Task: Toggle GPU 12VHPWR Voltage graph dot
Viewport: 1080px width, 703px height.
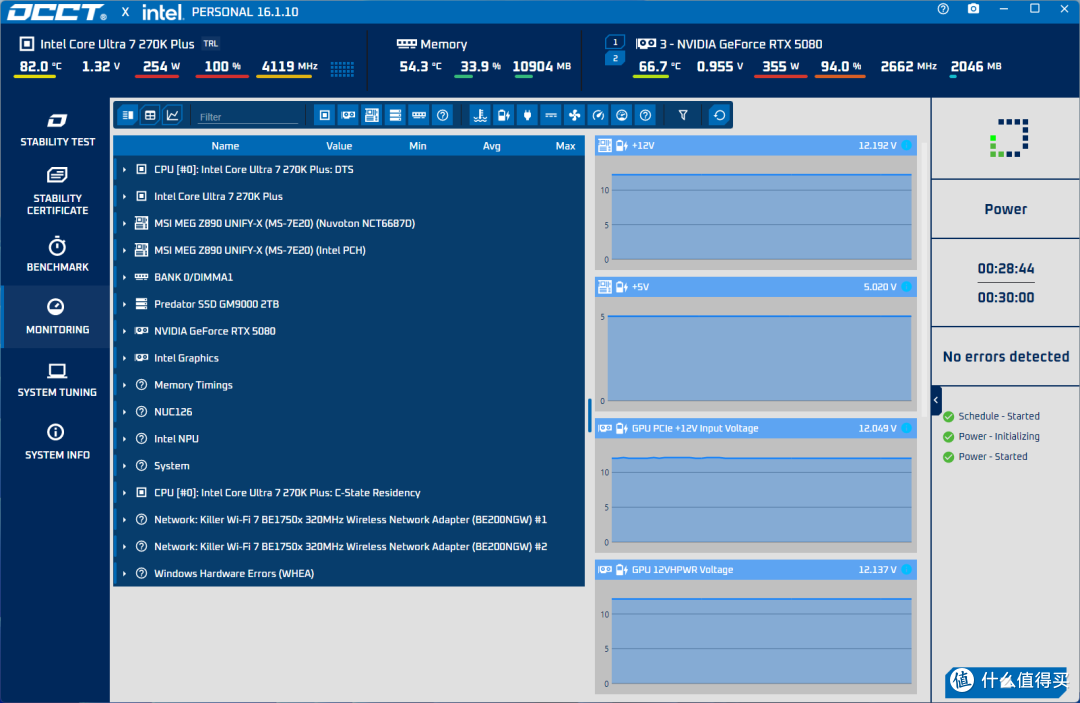Action: (x=906, y=569)
